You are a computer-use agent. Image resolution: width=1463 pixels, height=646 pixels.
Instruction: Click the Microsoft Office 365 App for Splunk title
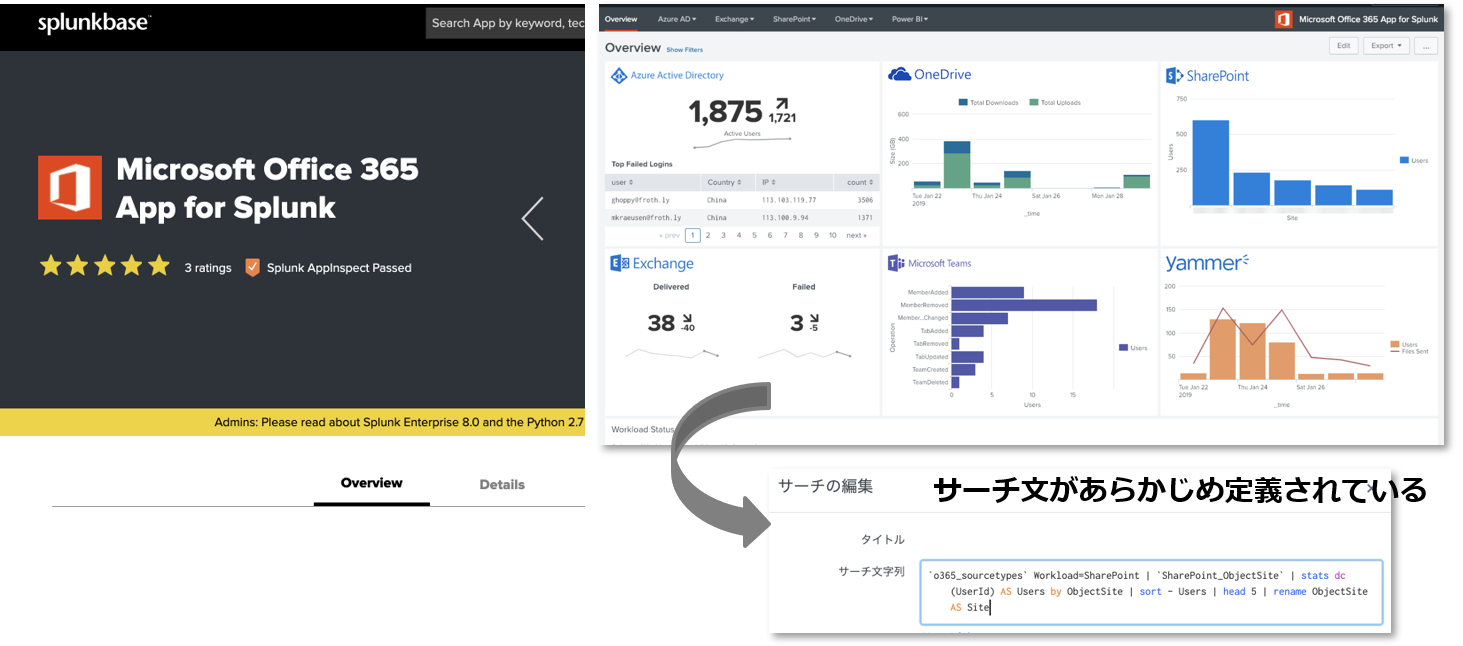(x=267, y=188)
